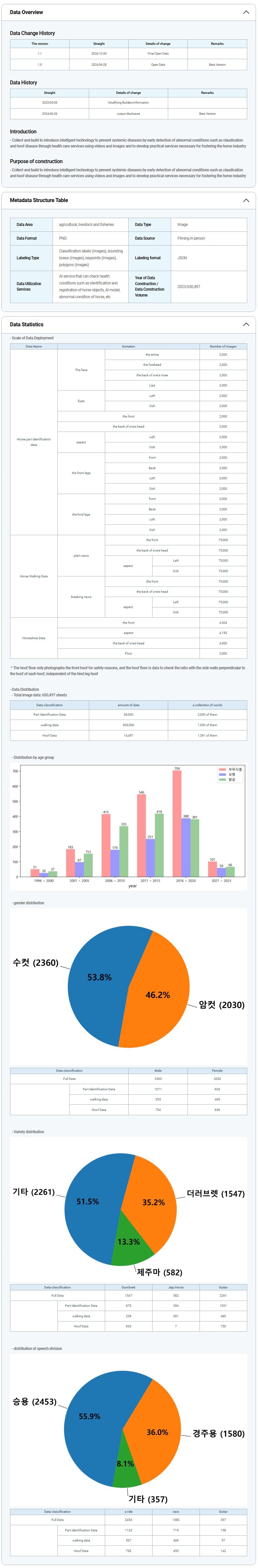
Task: Click the tallest pink bar labeled 704
Action: point(176,822)
